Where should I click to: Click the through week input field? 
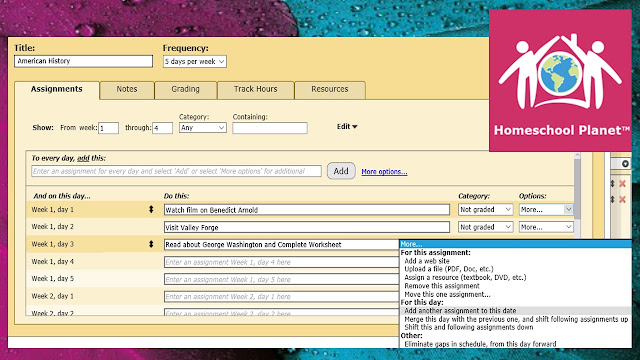pos(162,128)
